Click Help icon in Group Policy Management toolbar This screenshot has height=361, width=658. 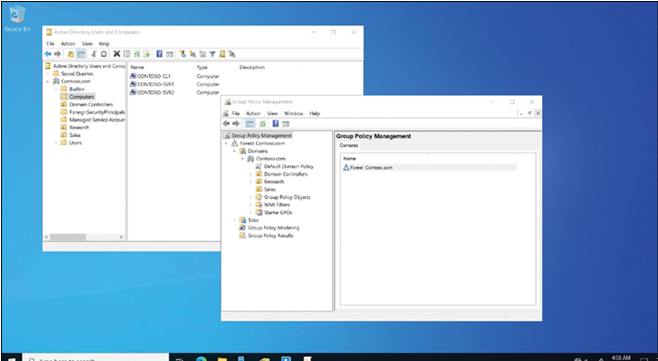coord(276,123)
